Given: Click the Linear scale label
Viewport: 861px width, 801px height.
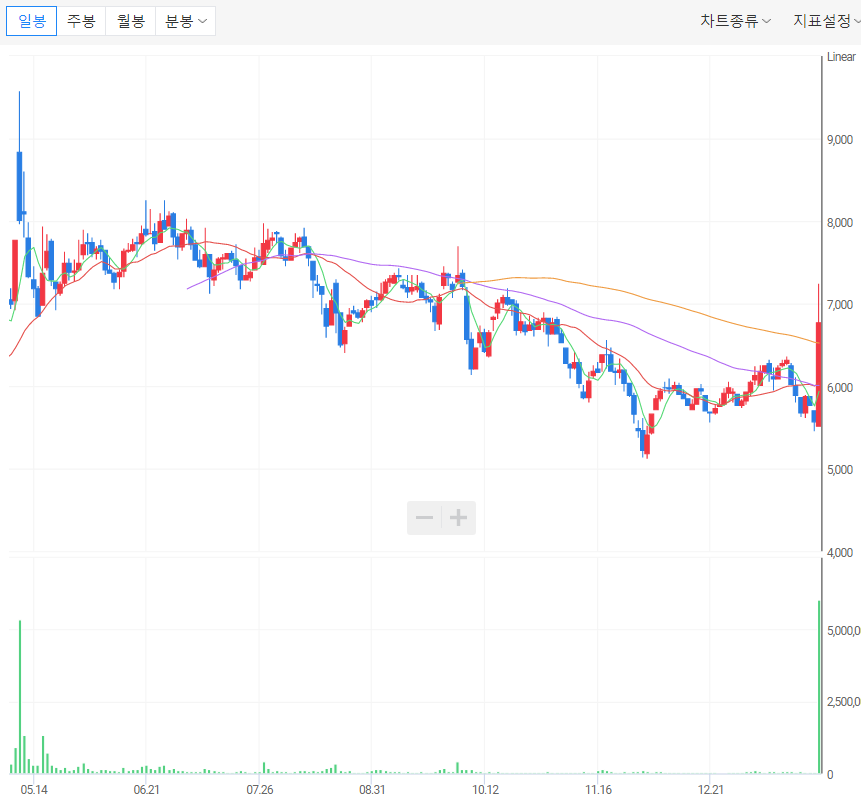Looking at the screenshot, I should point(841,57).
